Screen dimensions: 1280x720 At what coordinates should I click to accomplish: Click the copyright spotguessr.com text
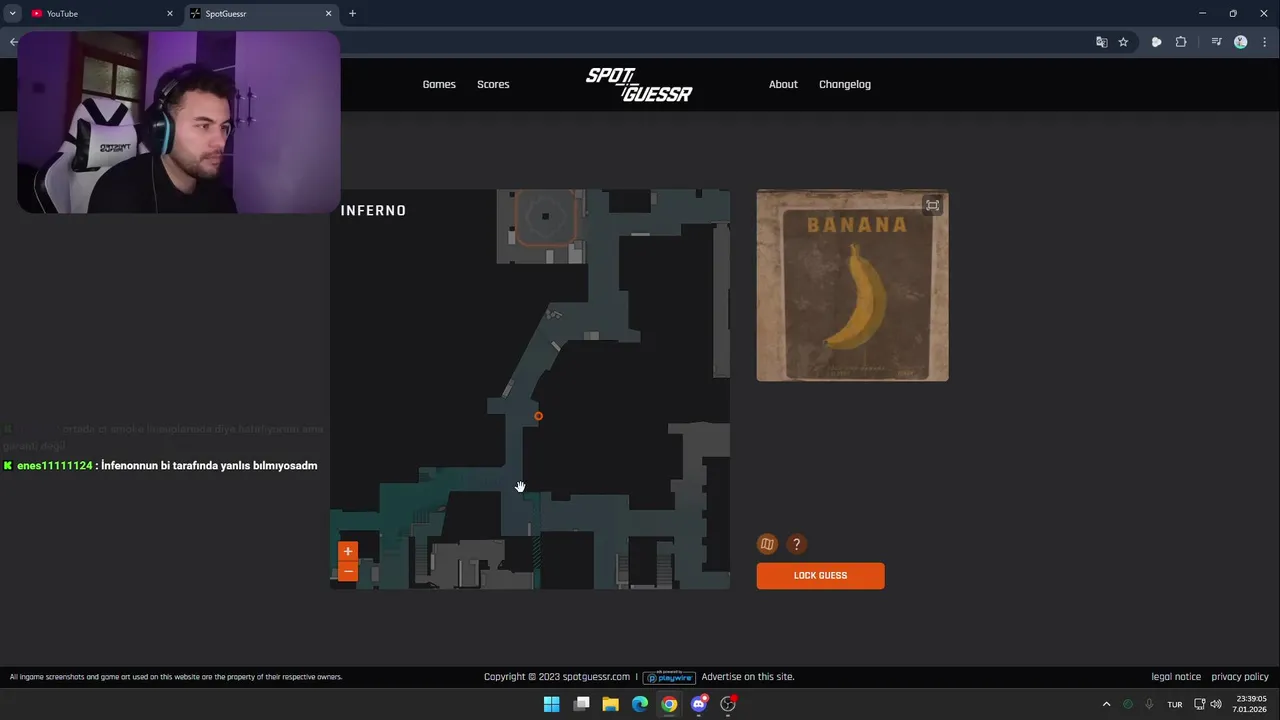[x=557, y=677]
